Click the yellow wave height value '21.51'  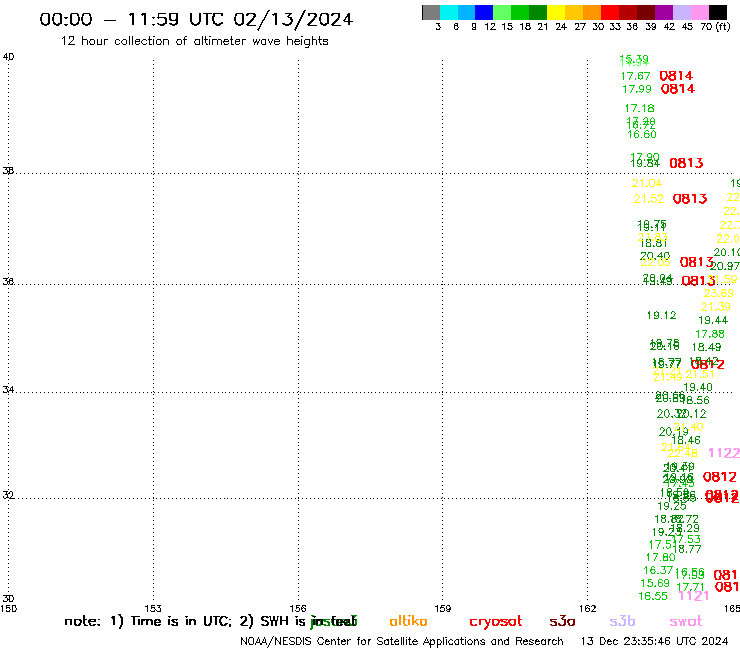click(700, 374)
